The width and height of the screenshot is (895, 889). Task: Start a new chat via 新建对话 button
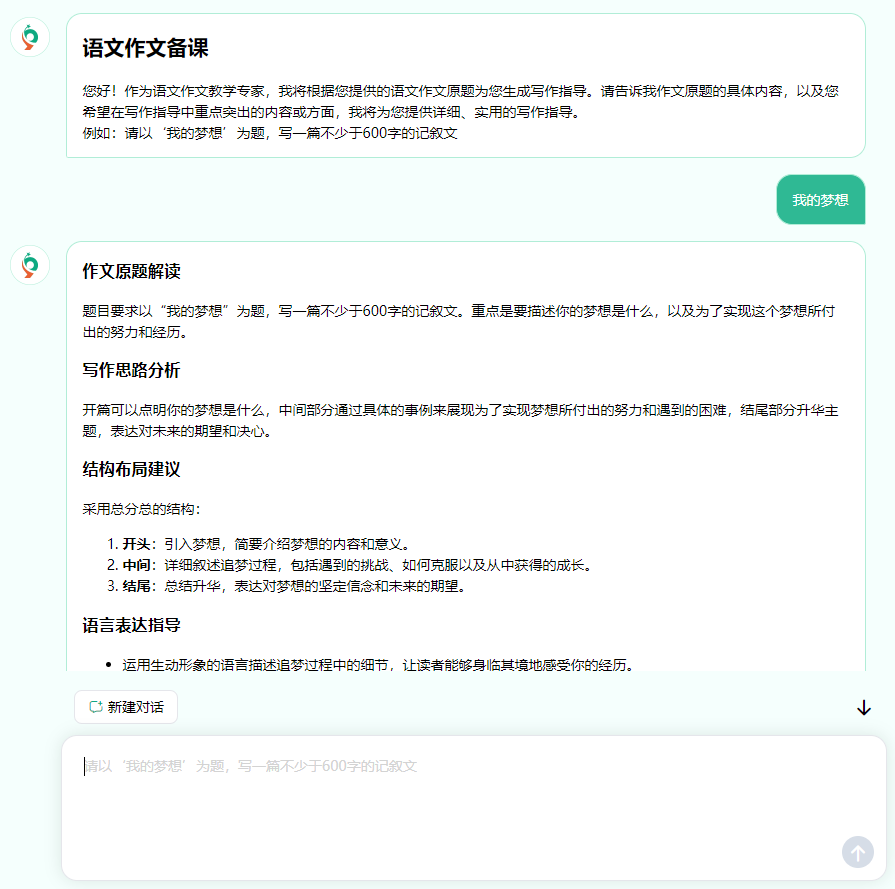pos(126,707)
